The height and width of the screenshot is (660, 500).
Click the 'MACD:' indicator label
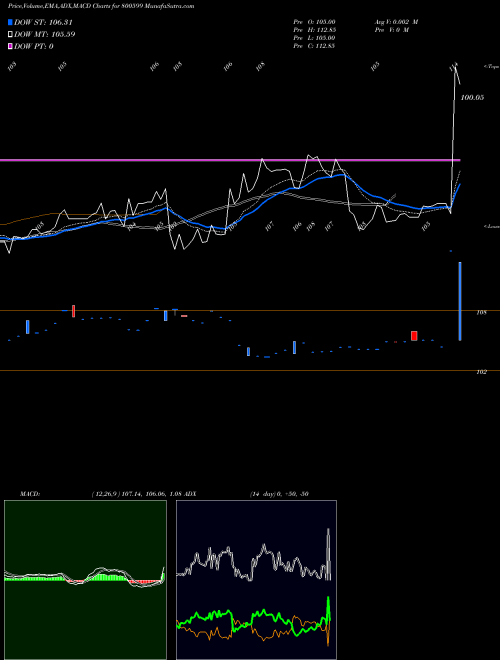coord(30,494)
